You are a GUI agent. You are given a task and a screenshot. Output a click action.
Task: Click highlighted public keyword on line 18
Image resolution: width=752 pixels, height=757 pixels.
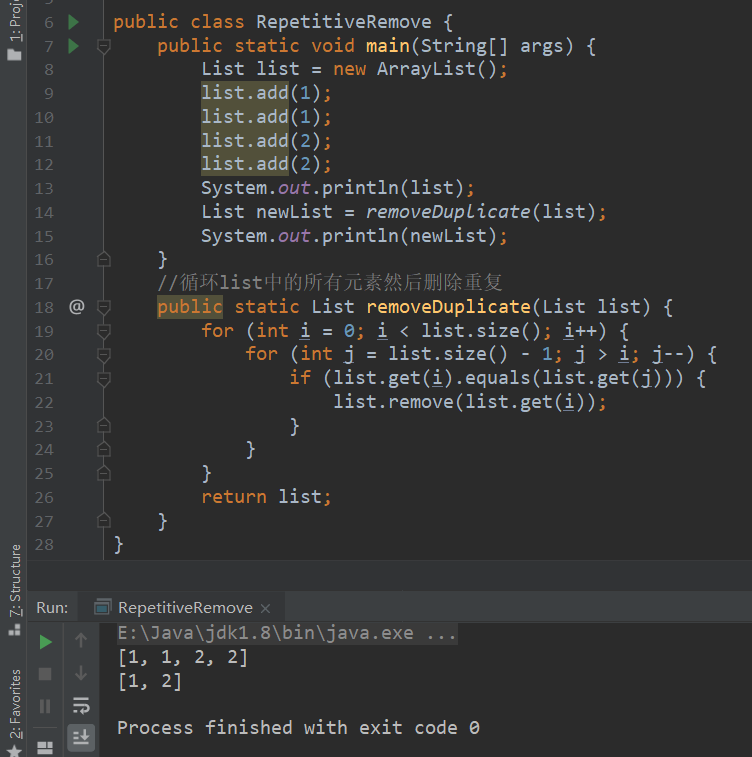coord(190,307)
